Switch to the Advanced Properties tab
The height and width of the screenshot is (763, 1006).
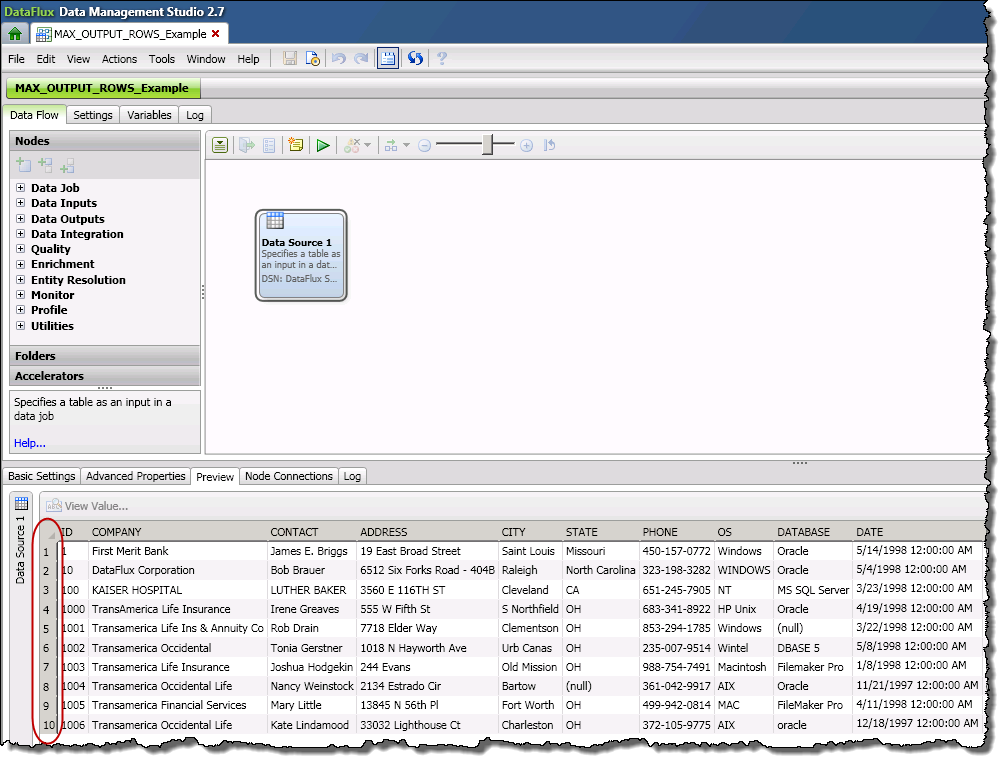[135, 476]
